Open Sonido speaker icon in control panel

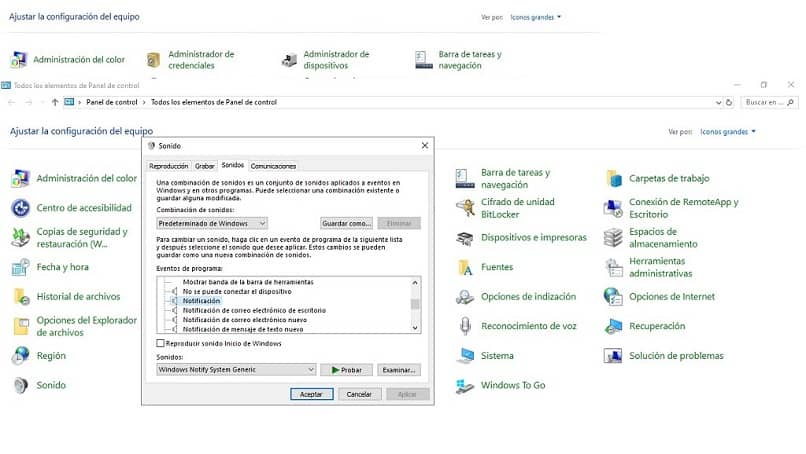coord(21,385)
